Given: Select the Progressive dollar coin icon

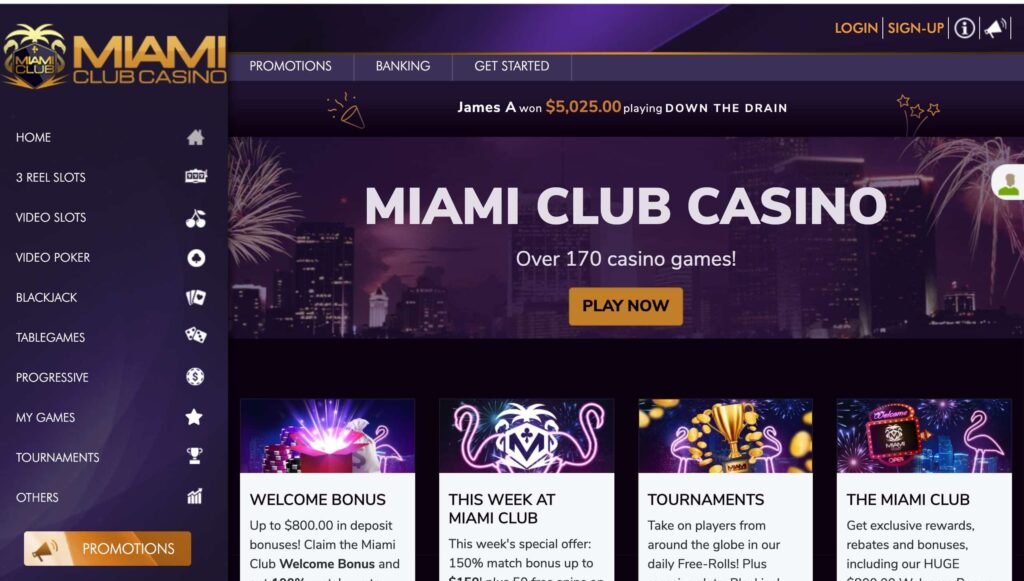Looking at the screenshot, I should pos(195,377).
